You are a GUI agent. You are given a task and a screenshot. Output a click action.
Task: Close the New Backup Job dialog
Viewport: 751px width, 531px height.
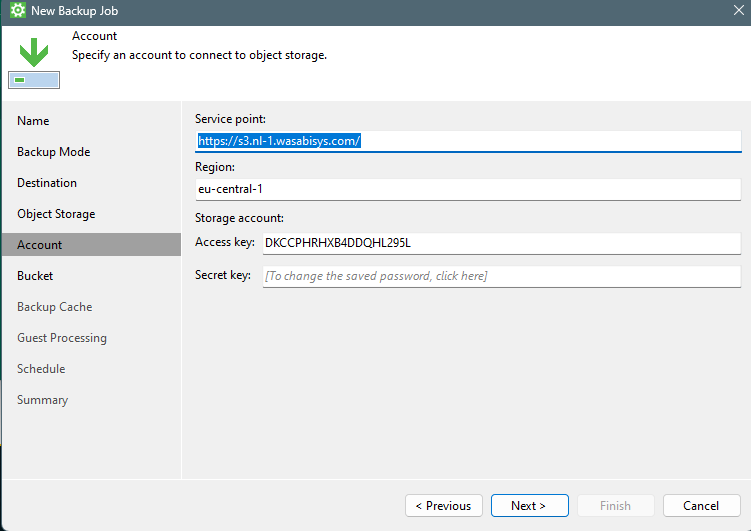tap(738, 11)
